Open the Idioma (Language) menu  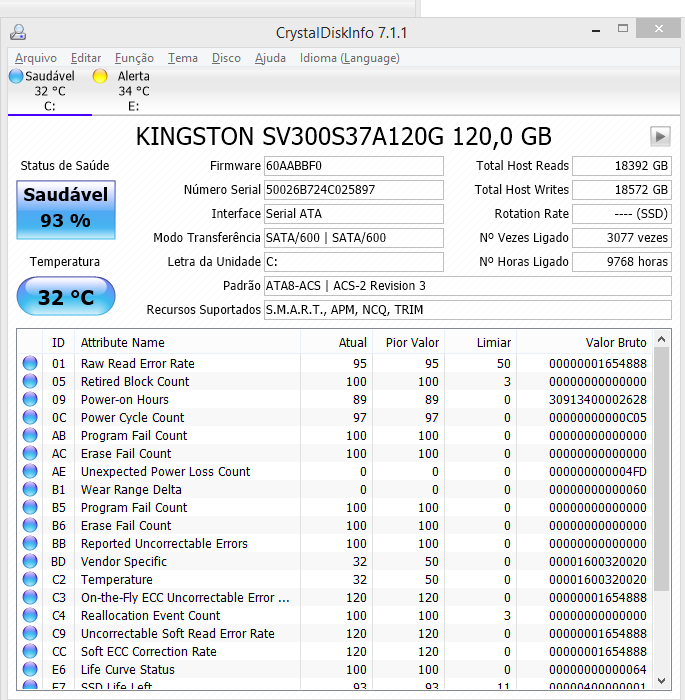349,58
